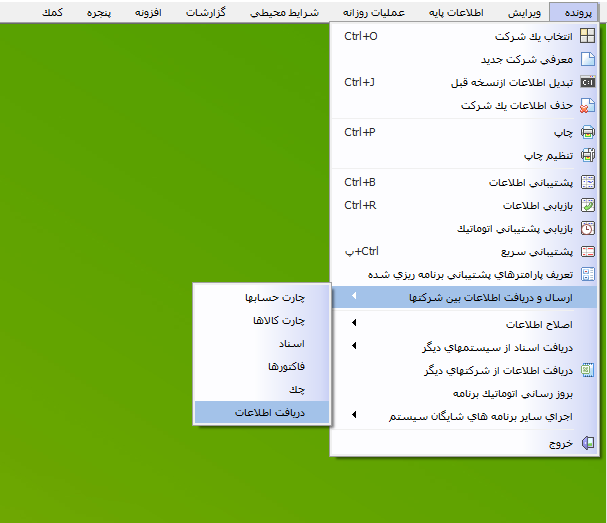The height and width of the screenshot is (523, 607).
Task: Open the گزارشات menu in the menu bar
Action: 206,12
